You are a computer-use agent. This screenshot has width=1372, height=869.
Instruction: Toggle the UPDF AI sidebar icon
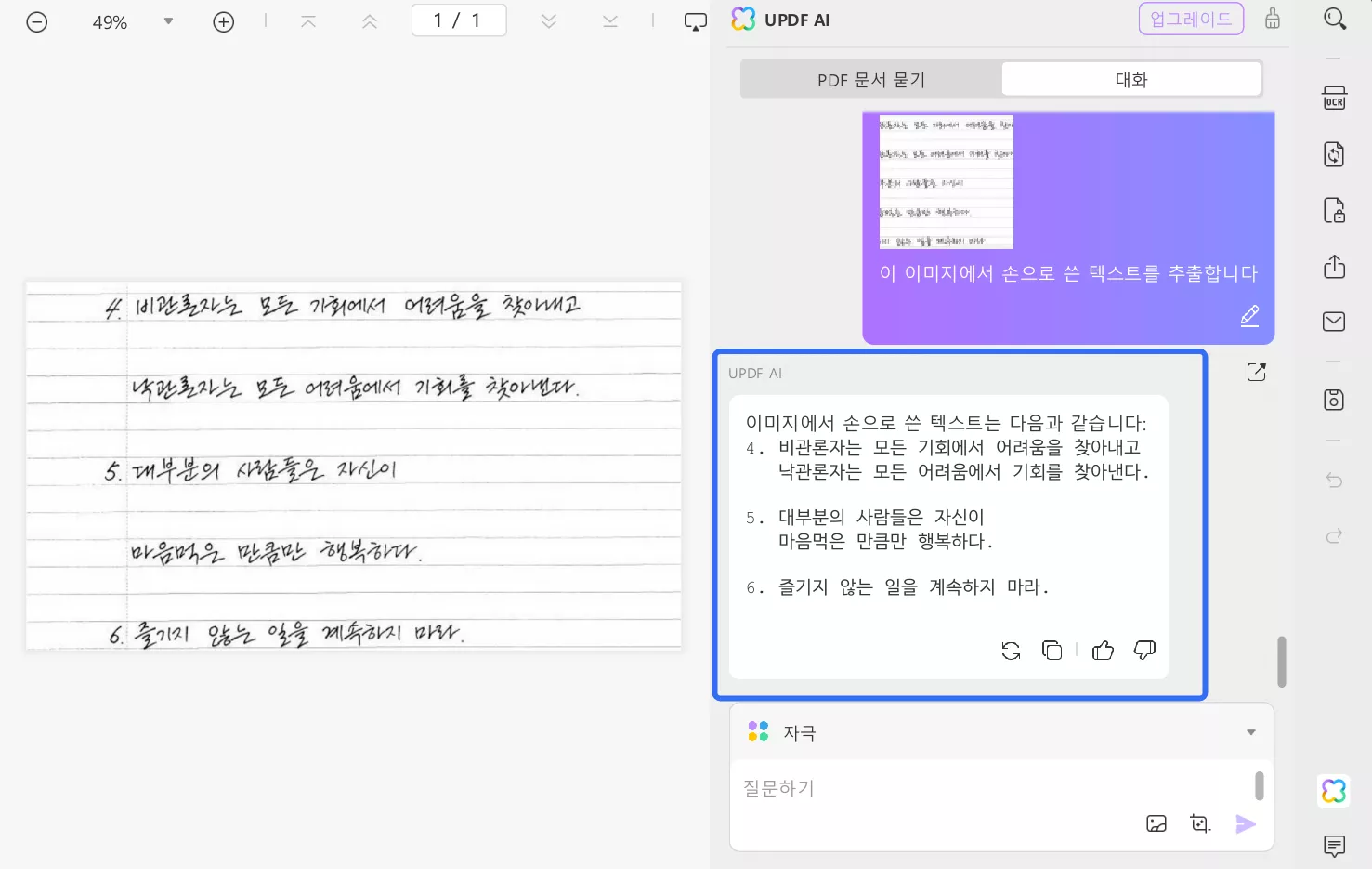coord(1334,791)
